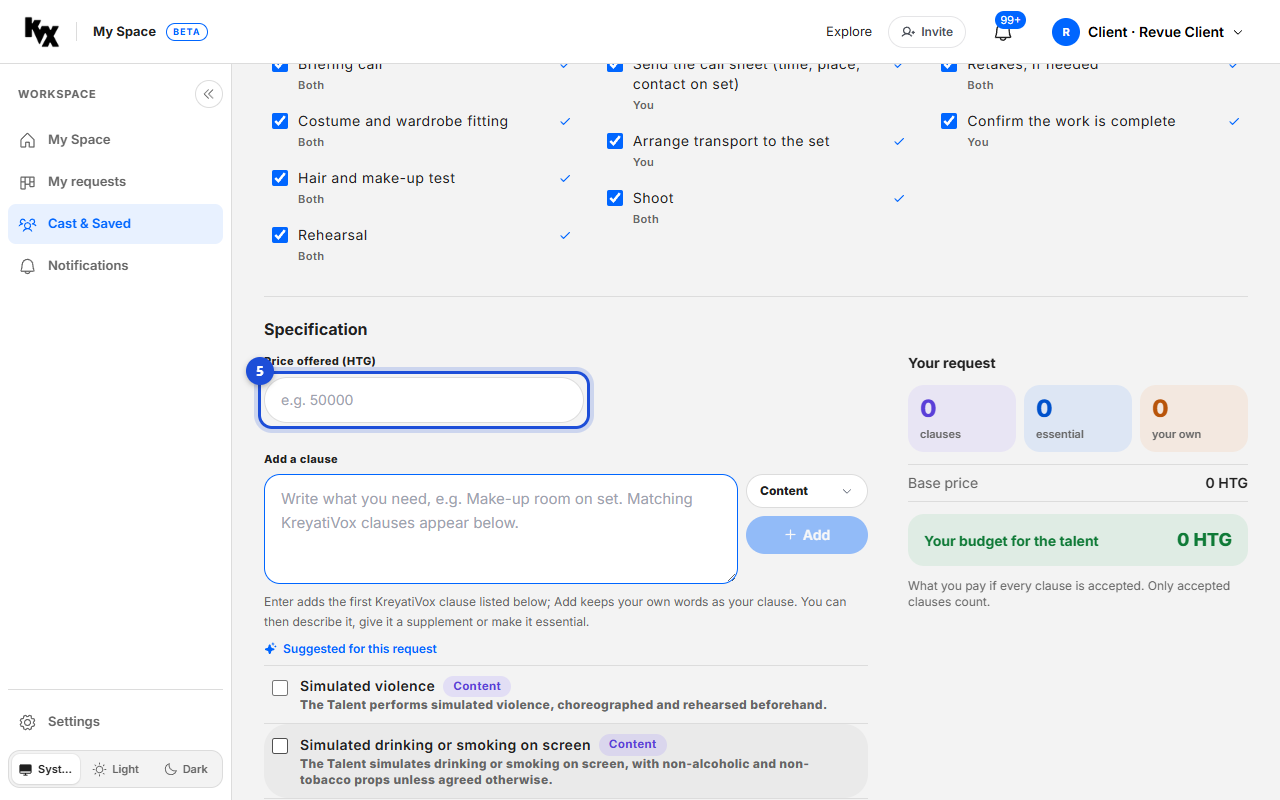The image size is (1280, 800).
Task: Select the your own count card
Action: 1194,418
